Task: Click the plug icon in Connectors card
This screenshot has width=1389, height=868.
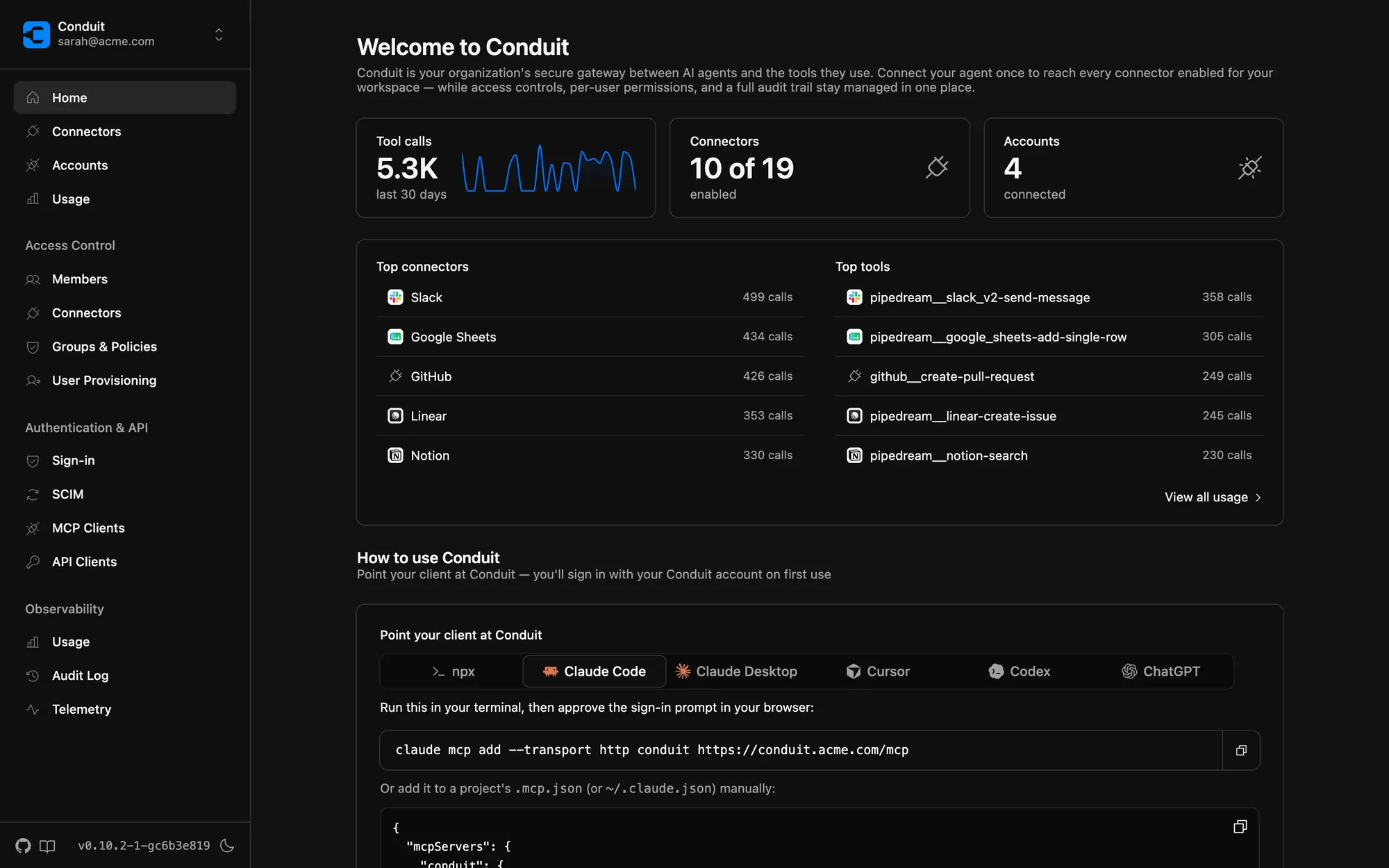Action: (x=937, y=167)
